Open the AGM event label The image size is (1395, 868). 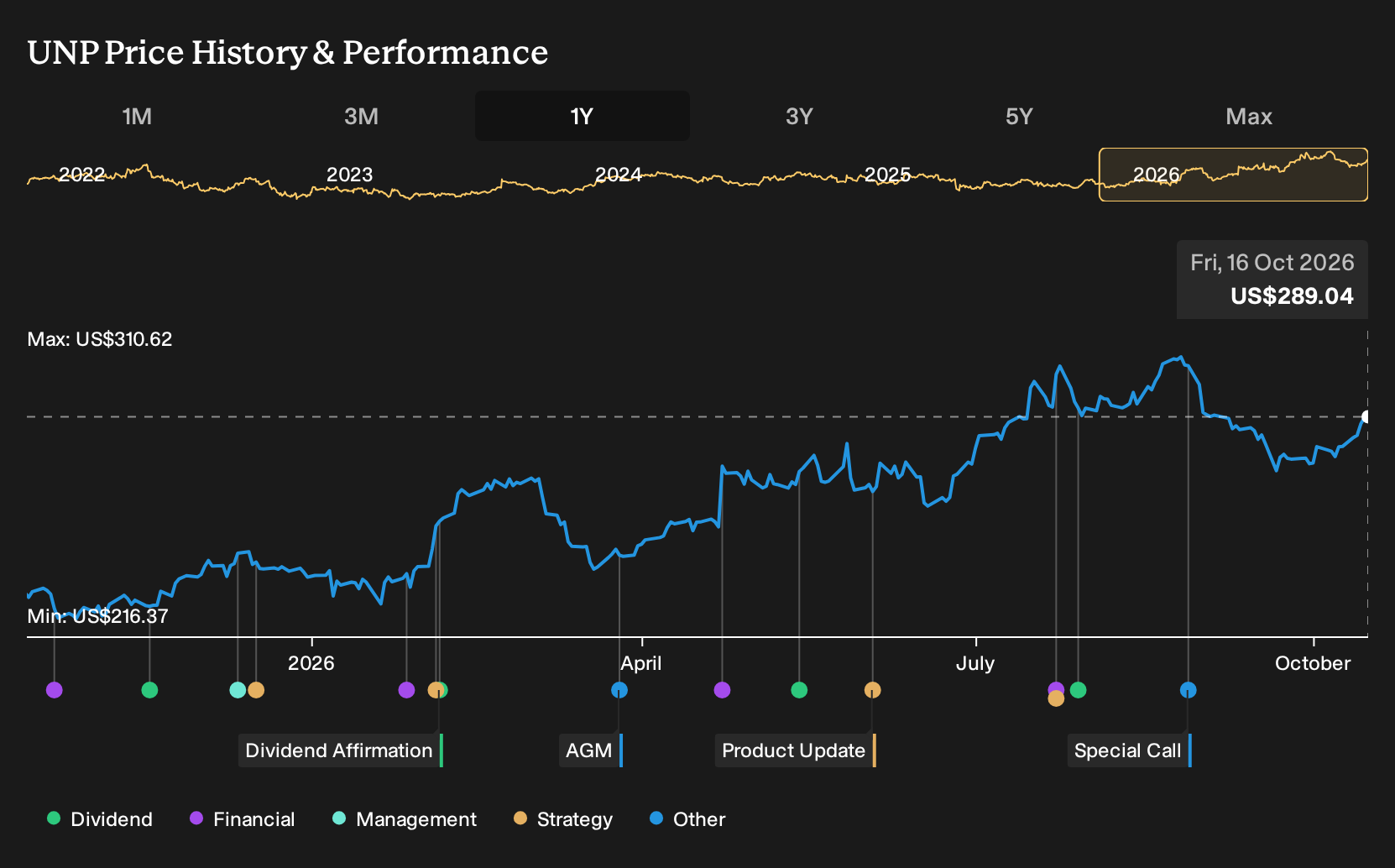point(591,750)
